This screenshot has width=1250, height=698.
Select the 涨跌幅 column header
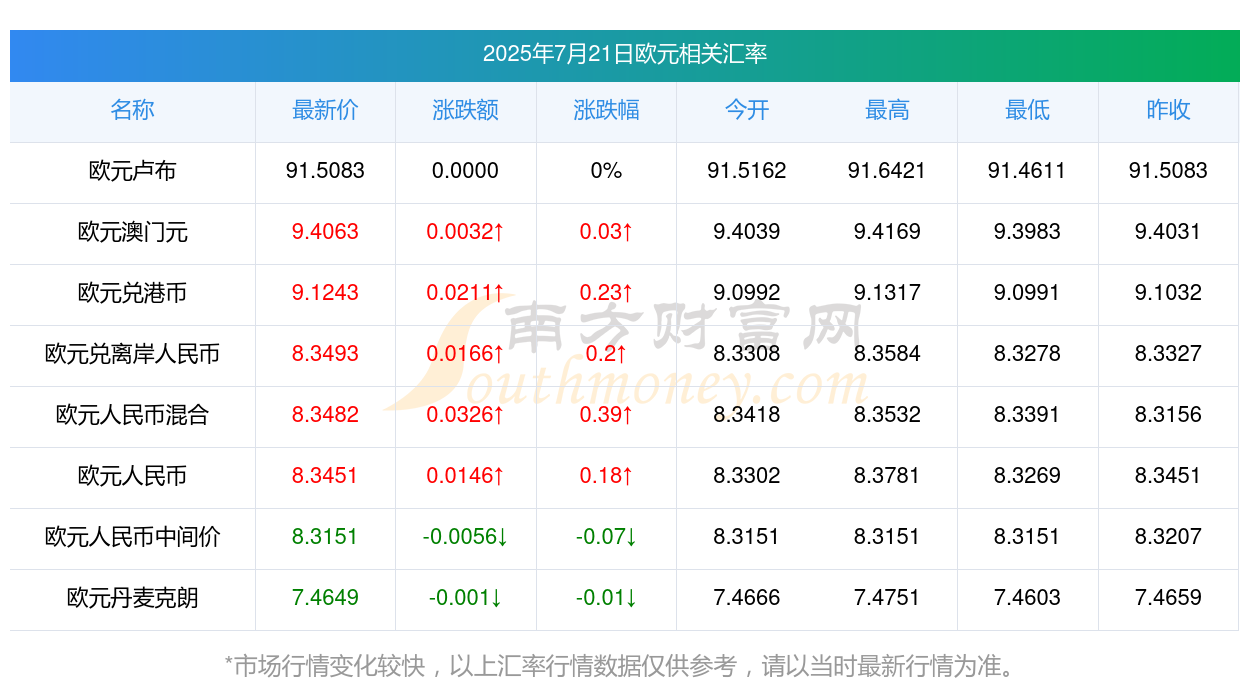point(606,110)
